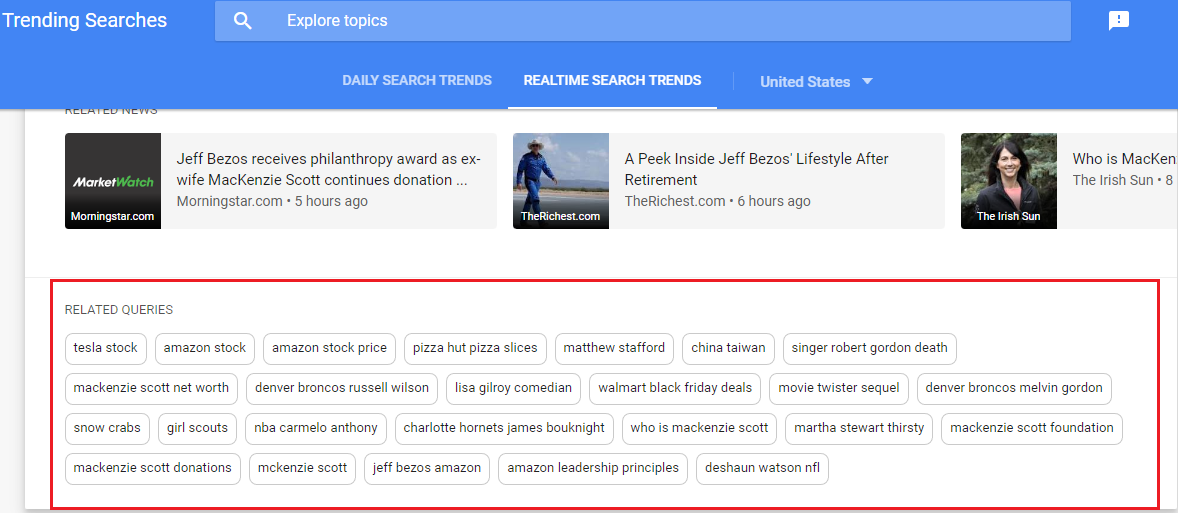Click the search magnifier icon
The width and height of the screenshot is (1178, 513).
click(242, 21)
